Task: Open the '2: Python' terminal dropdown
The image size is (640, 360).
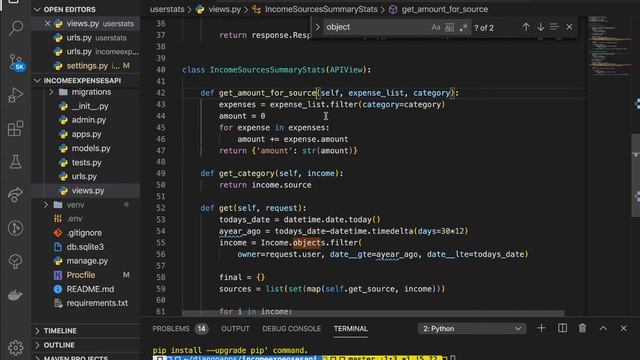Action: [x=472, y=329]
